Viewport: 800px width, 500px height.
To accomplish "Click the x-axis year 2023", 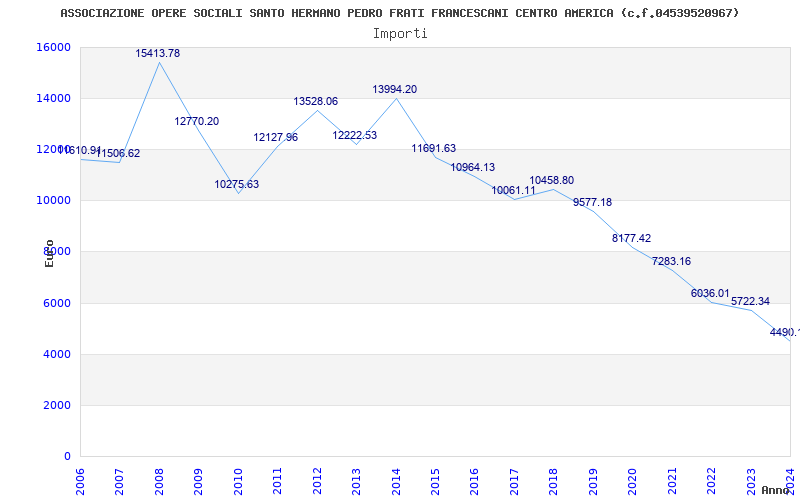I will (x=751, y=480).
